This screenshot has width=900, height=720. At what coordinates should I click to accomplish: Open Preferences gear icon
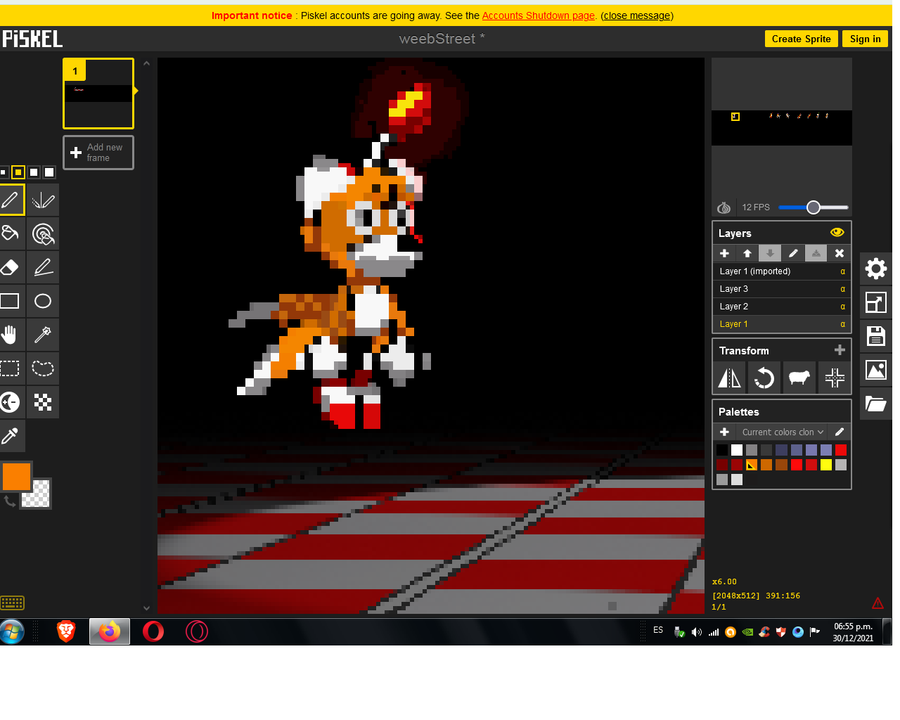pos(875,269)
